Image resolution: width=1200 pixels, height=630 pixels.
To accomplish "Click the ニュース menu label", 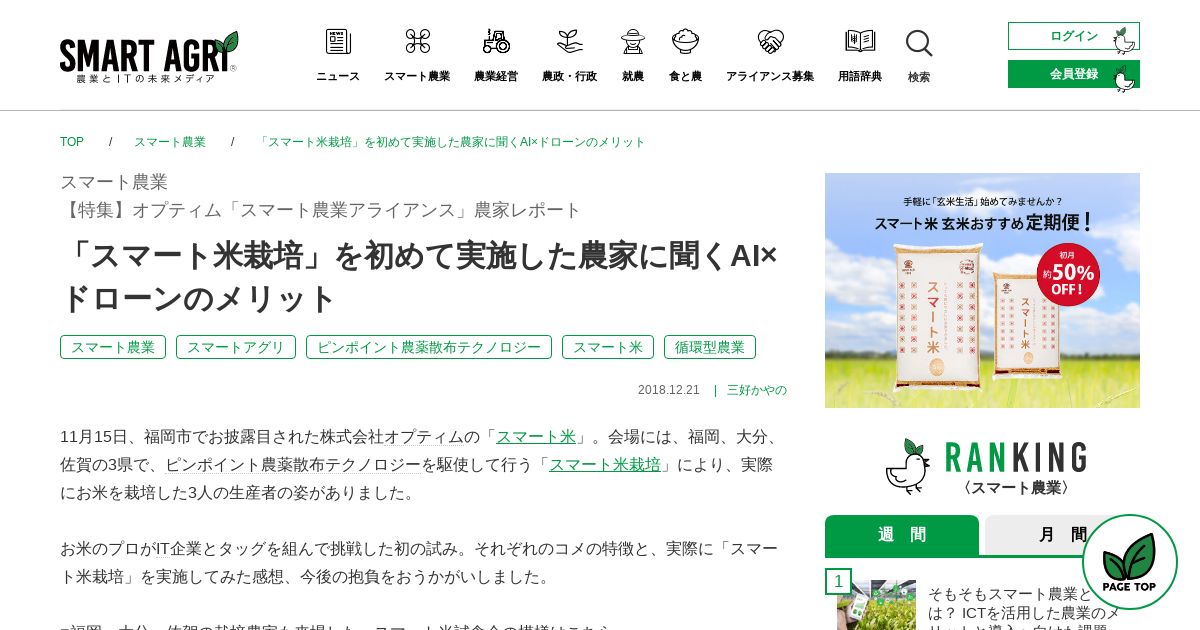I will [x=338, y=76].
